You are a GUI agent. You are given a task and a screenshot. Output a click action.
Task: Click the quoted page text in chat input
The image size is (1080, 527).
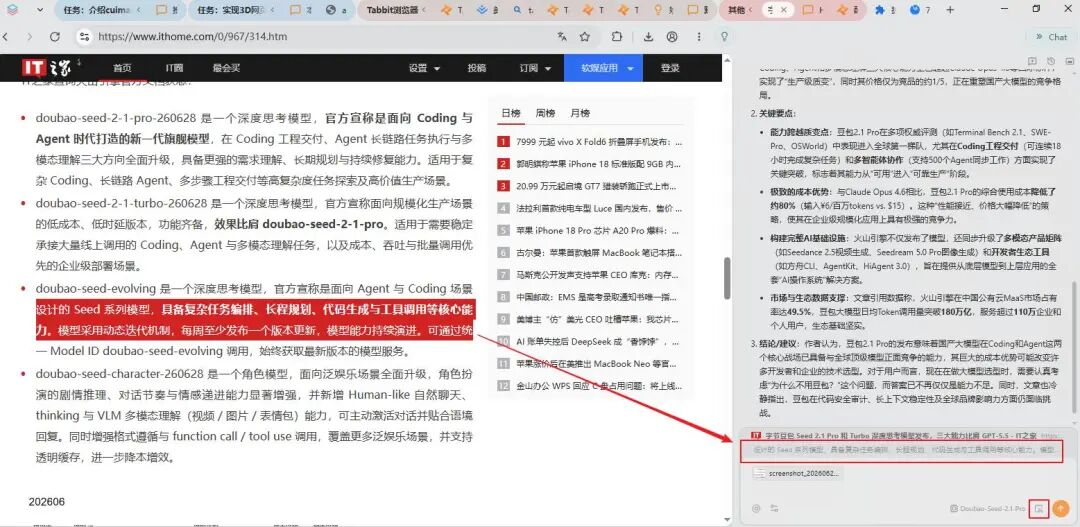pos(902,450)
